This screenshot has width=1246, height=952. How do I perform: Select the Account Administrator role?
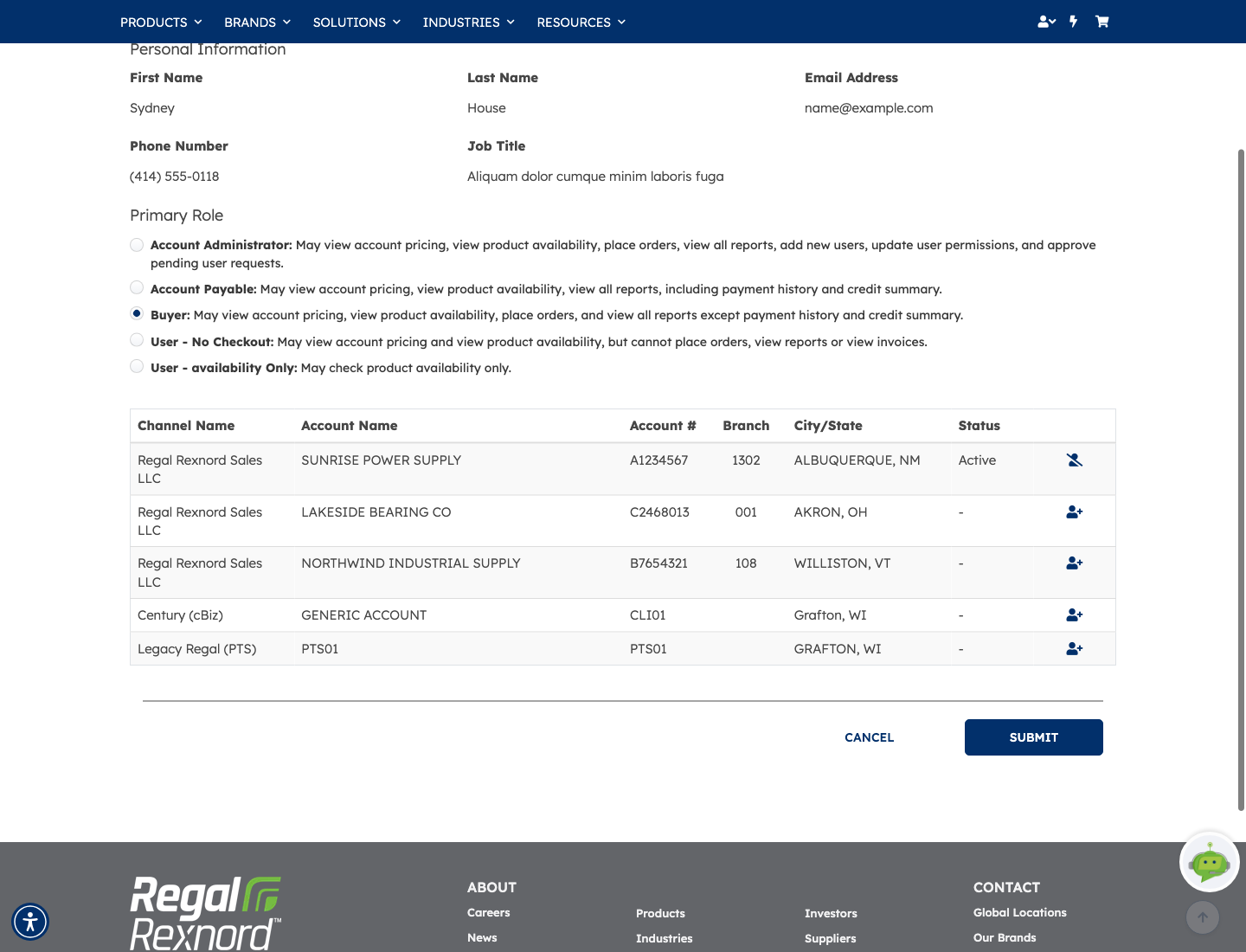[137, 245]
